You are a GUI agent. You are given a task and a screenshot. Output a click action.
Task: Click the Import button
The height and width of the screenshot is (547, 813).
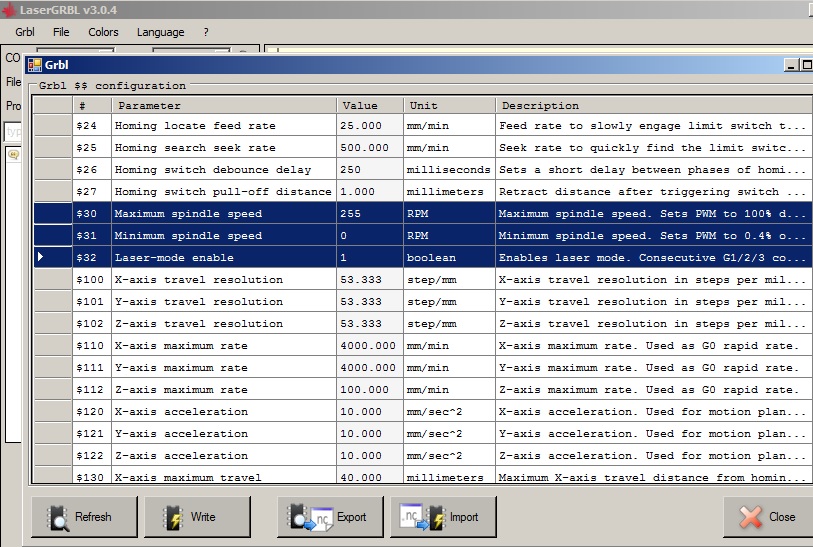443,517
